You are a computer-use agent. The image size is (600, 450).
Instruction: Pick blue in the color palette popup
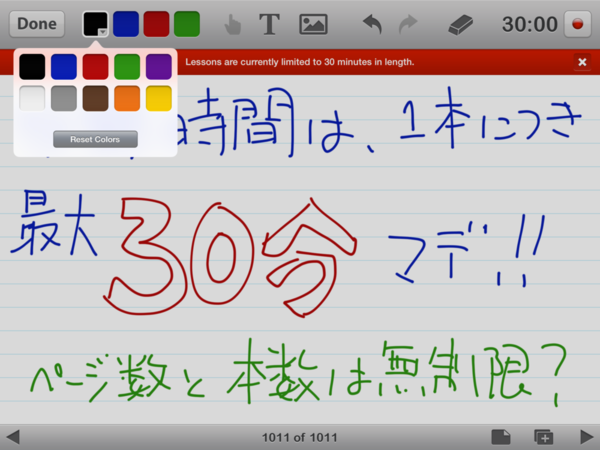point(64,67)
